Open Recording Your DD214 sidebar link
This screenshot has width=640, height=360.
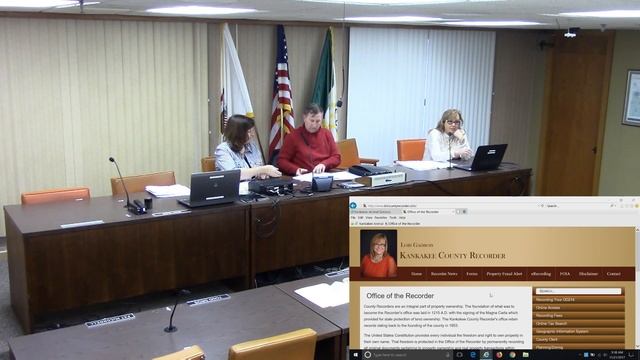click(x=578, y=300)
